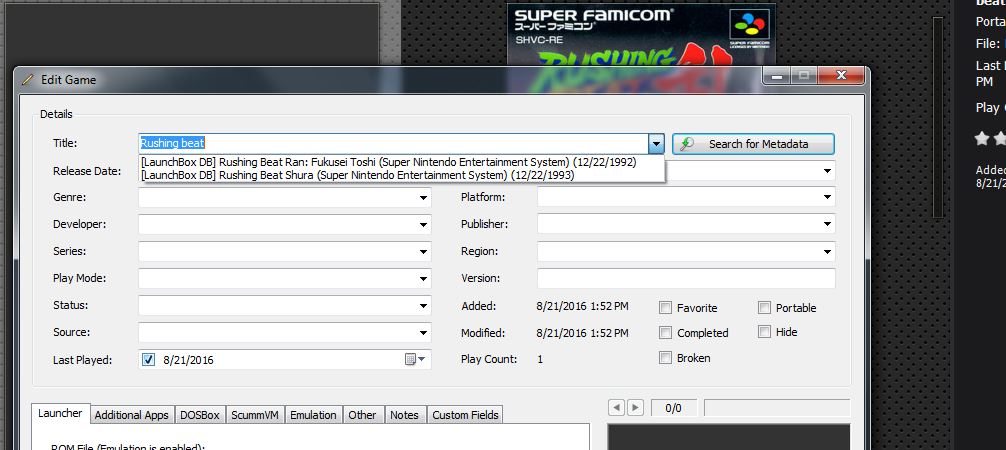
Task: Expand the Series dropdown
Action: click(x=423, y=252)
